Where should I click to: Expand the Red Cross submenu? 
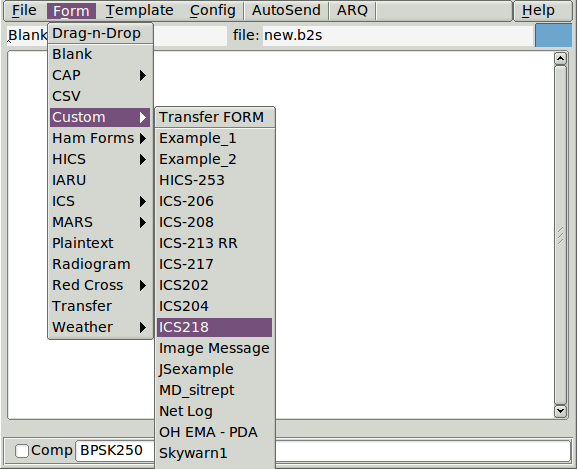(x=100, y=285)
